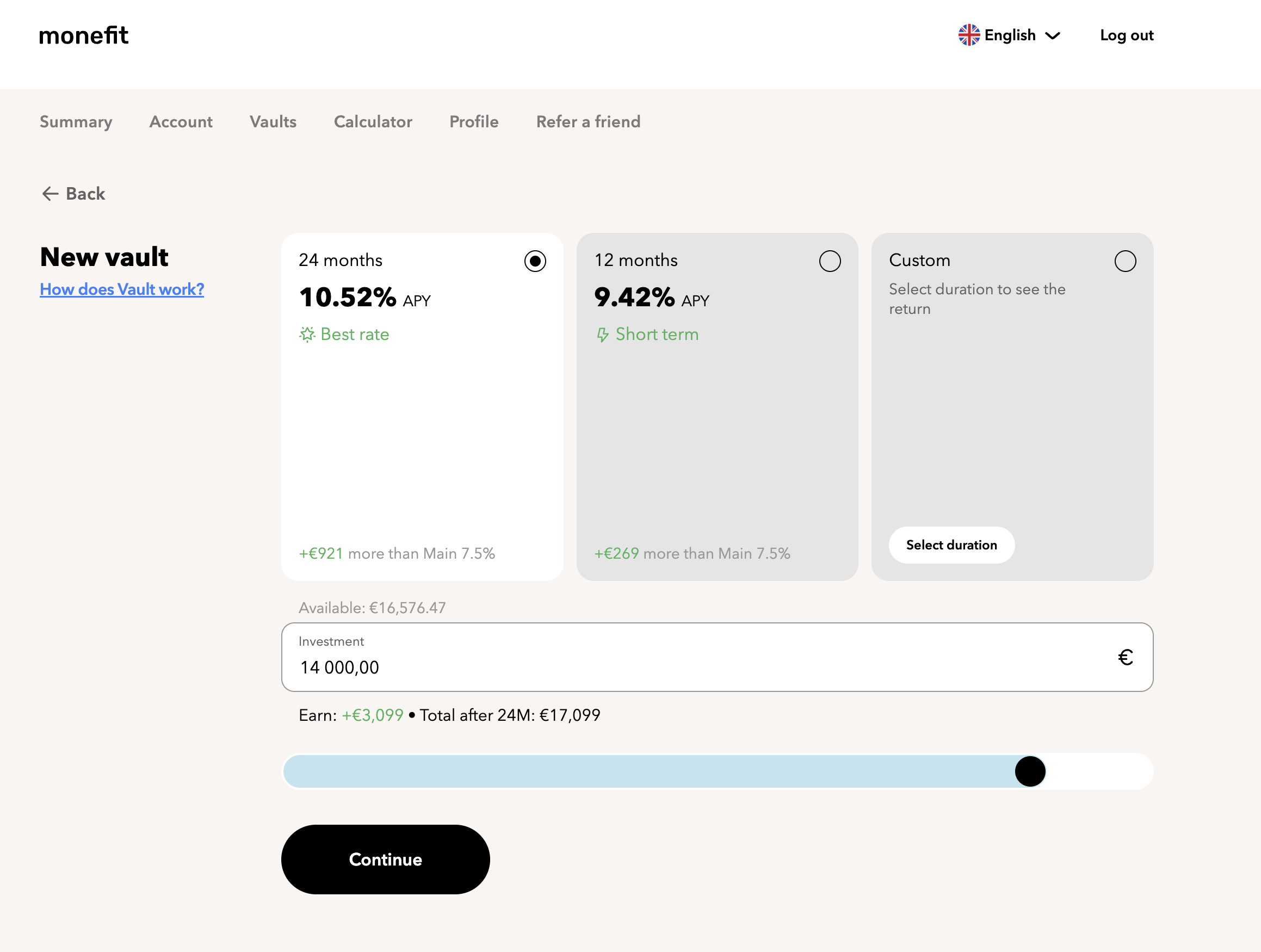Image resolution: width=1261 pixels, height=952 pixels.
Task: Click the 9.42% APY text
Action: 652,298
